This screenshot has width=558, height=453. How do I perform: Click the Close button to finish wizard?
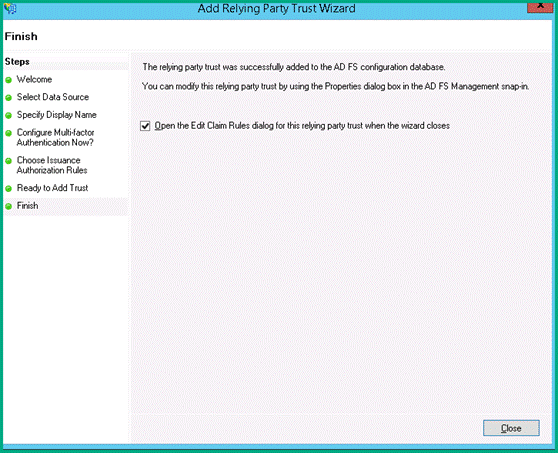pos(511,428)
